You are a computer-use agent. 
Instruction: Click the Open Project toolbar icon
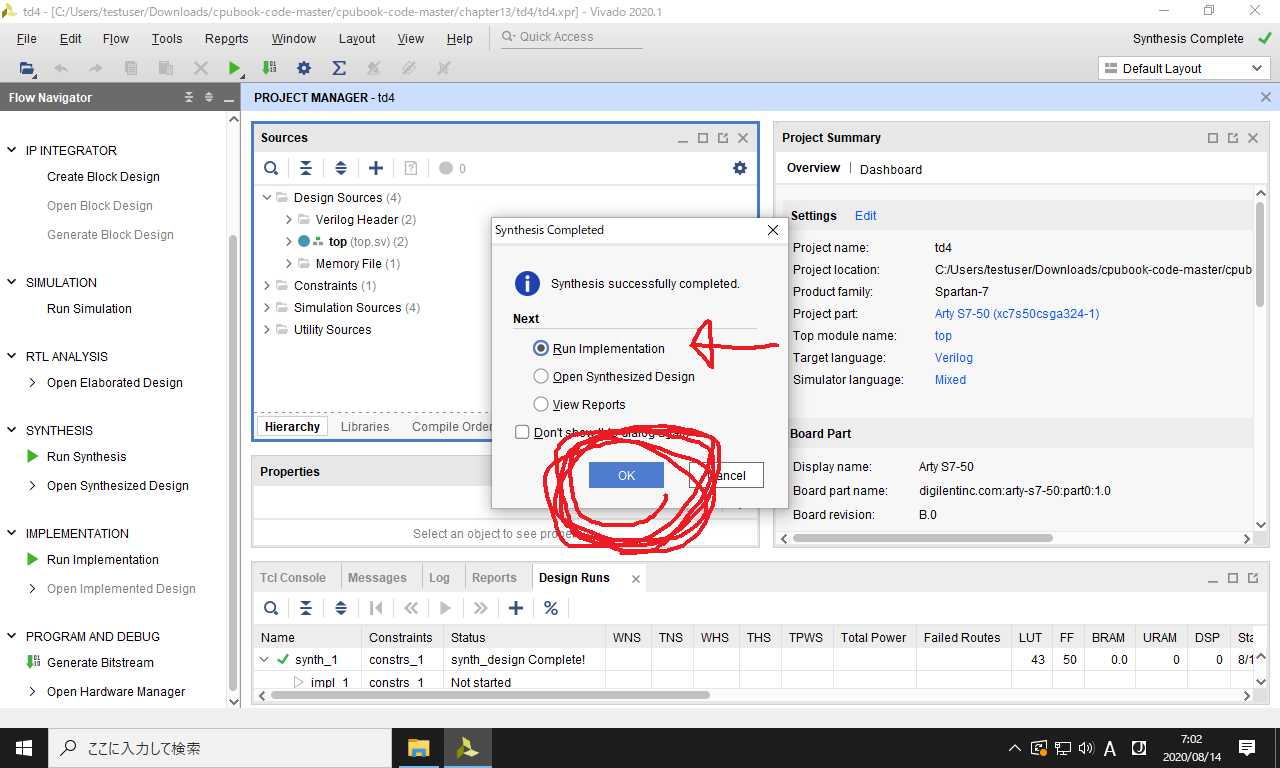pos(26,68)
